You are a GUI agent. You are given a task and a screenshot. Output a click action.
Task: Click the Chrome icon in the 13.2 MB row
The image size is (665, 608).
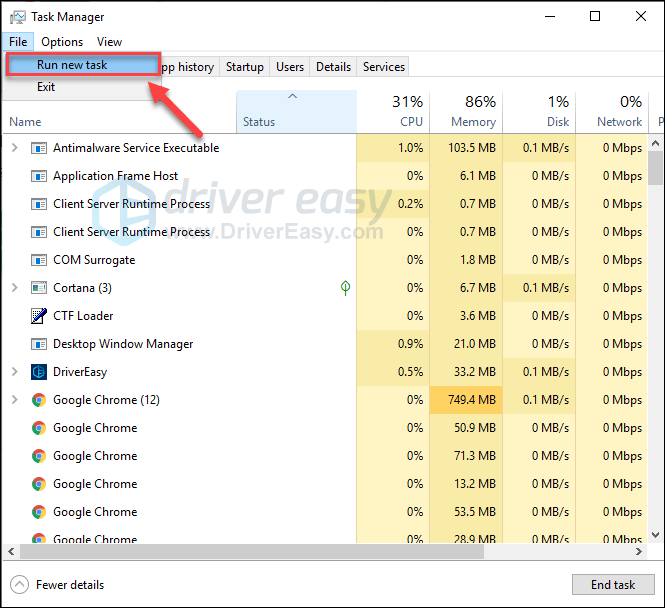[39, 484]
